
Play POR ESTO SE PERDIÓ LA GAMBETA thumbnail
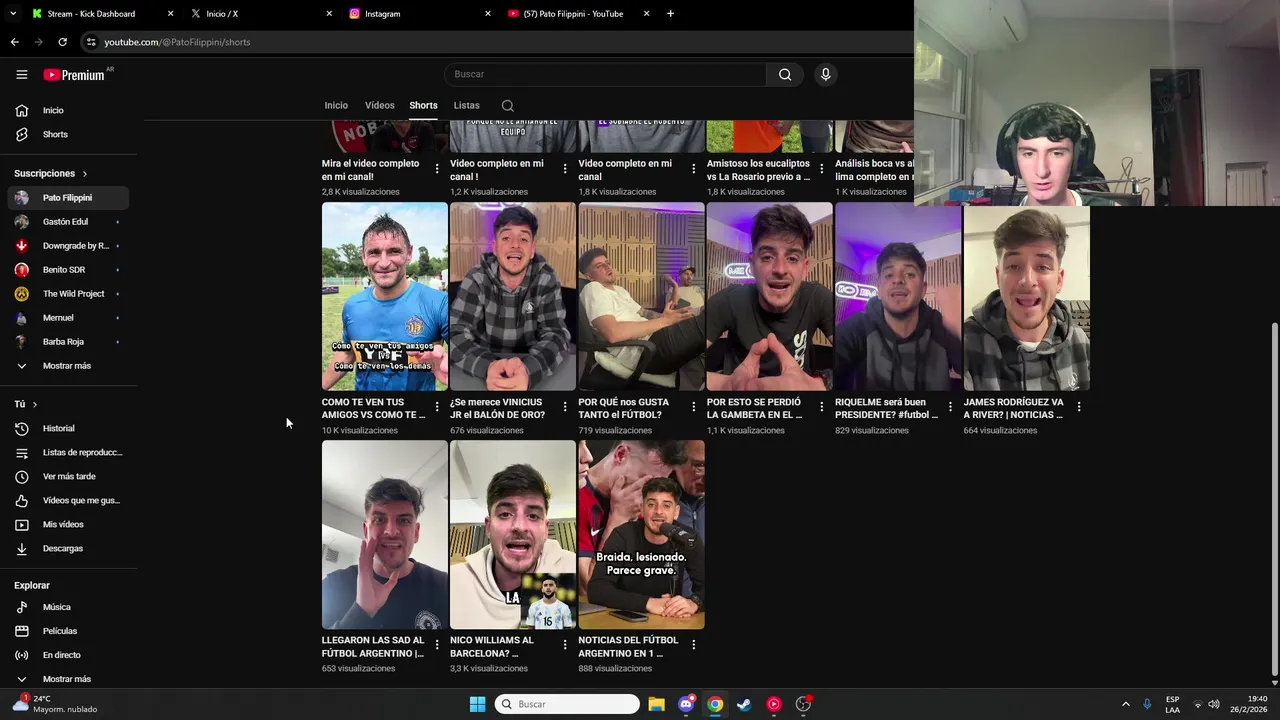click(769, 296)
